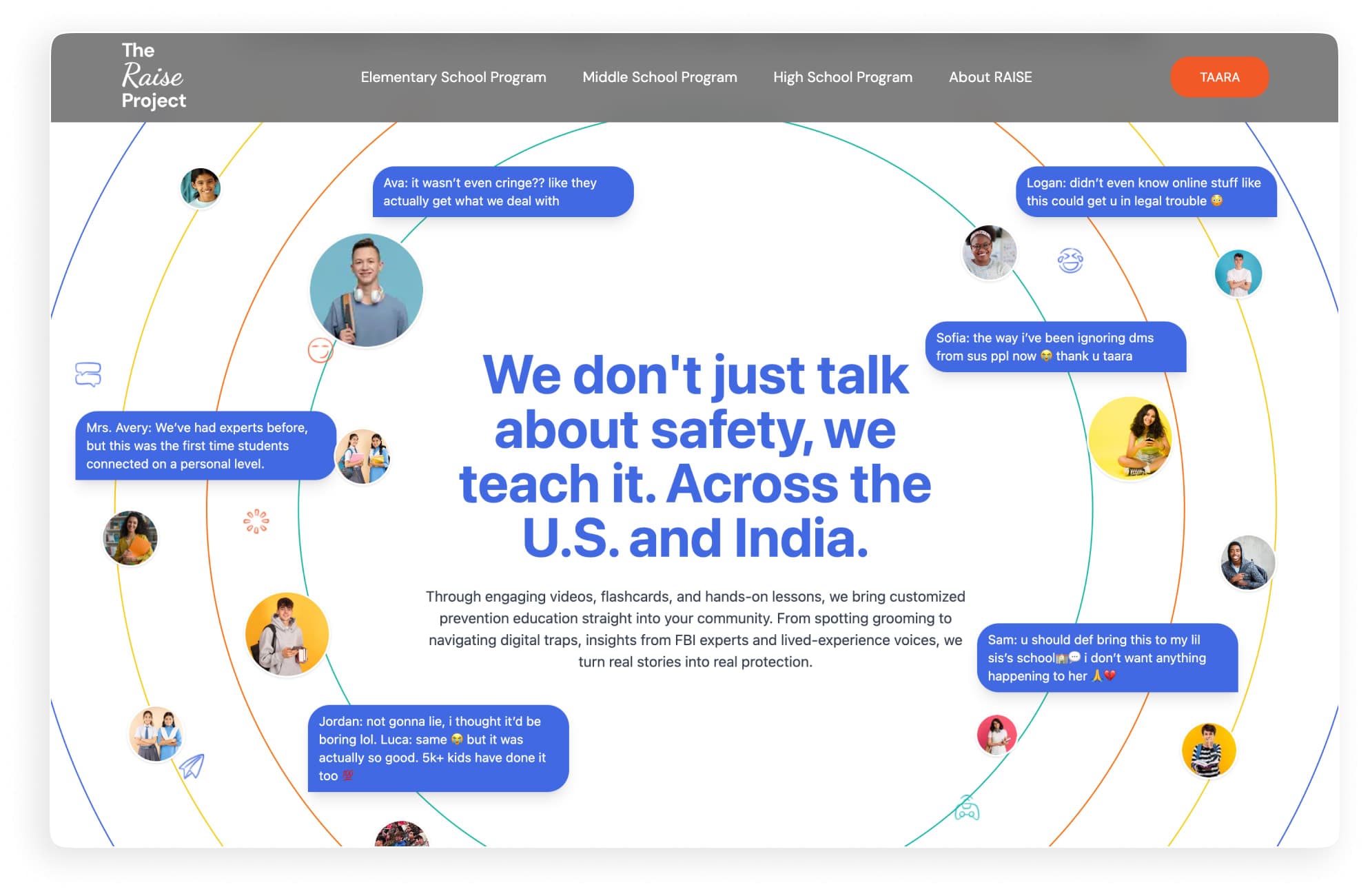The height and width of the screenshot is (896, 1370).
Task: Click Jordan's 'thought it'd be boring' bubble
Action: (438, 749)
